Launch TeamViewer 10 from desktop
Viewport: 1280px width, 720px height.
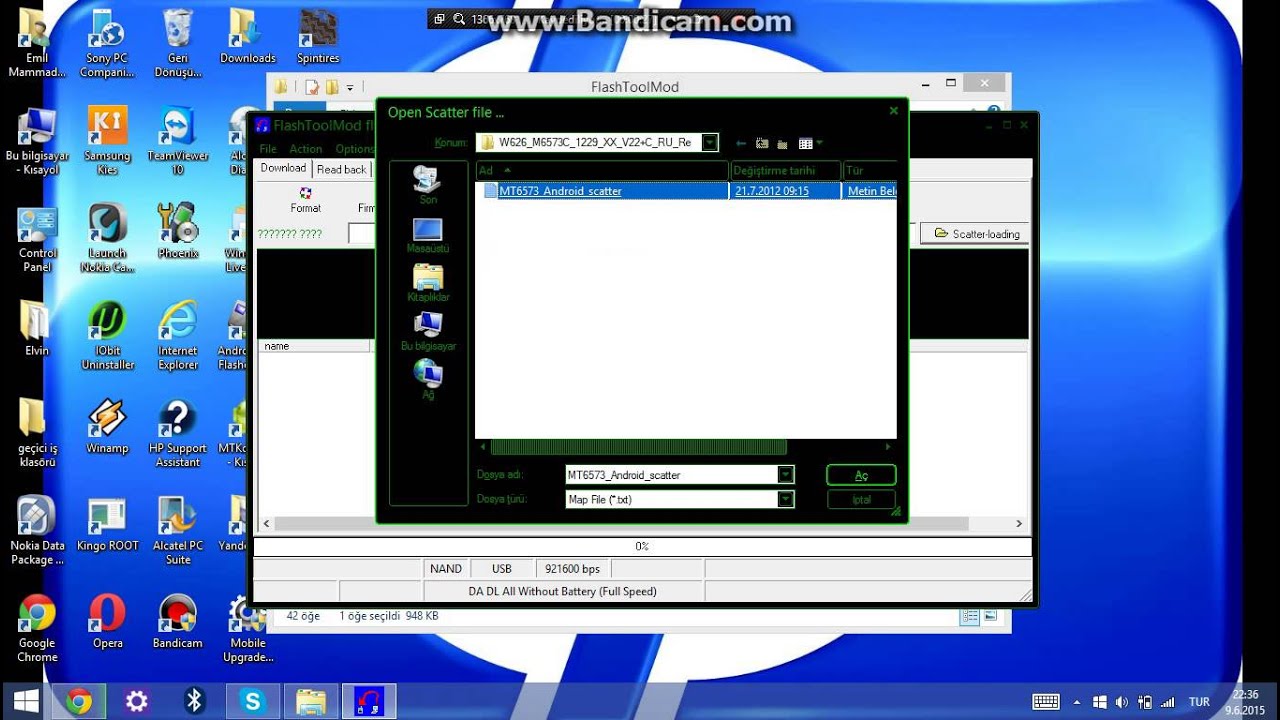click(x=178, y=142)
